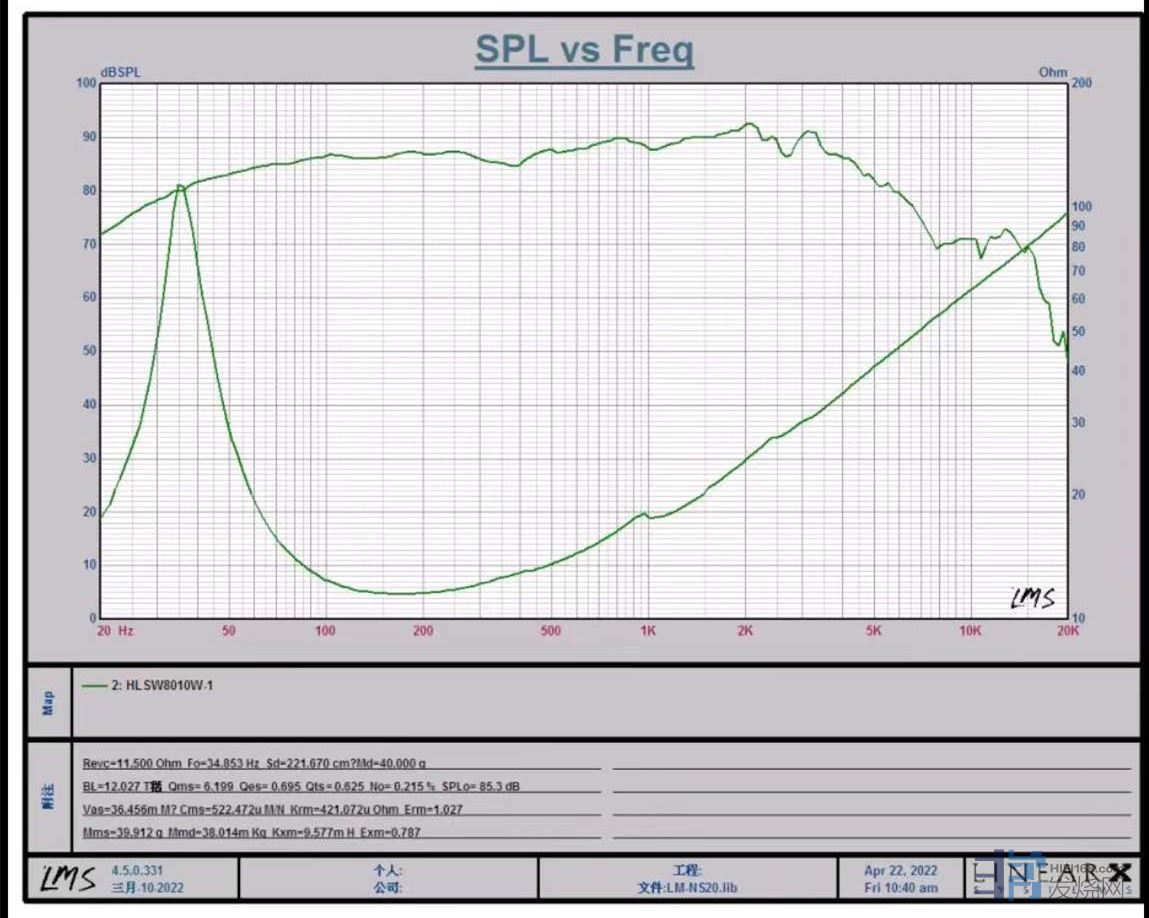Click the LMS logo in the footer
Screen dimensions: 1149x918
point(67,878)
